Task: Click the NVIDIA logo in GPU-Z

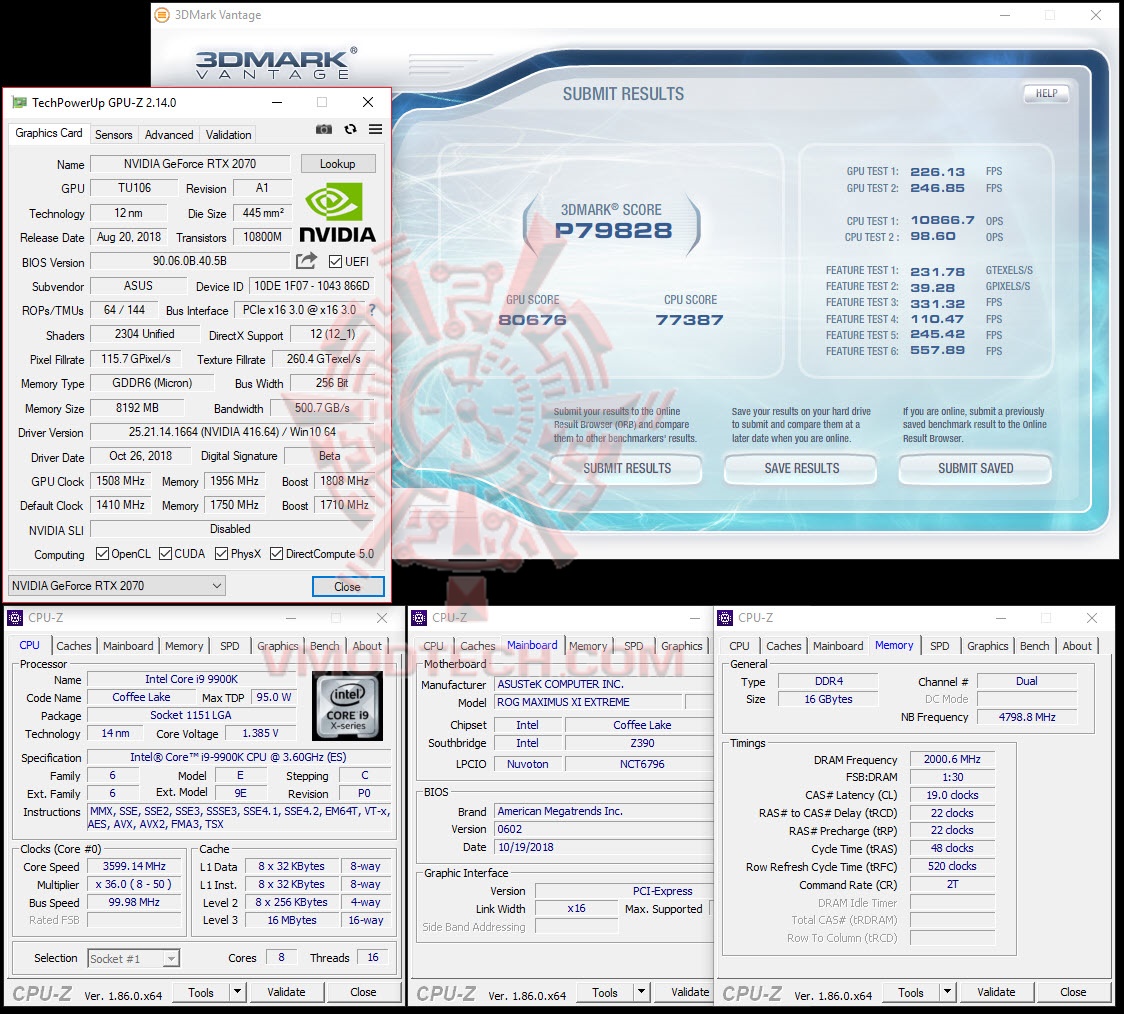Action: (337, 213)
